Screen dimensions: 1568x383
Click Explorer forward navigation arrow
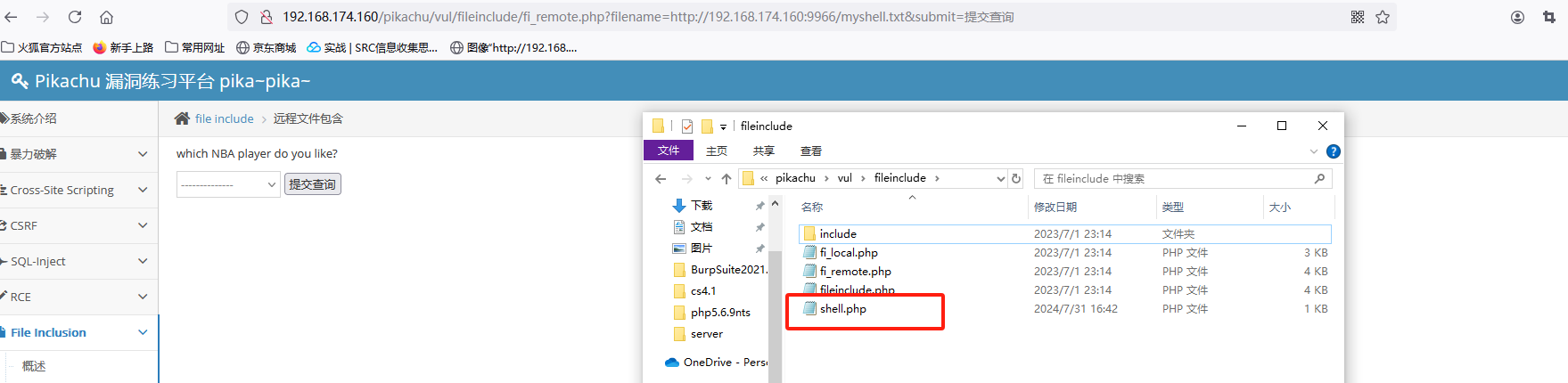click(686, 178)
